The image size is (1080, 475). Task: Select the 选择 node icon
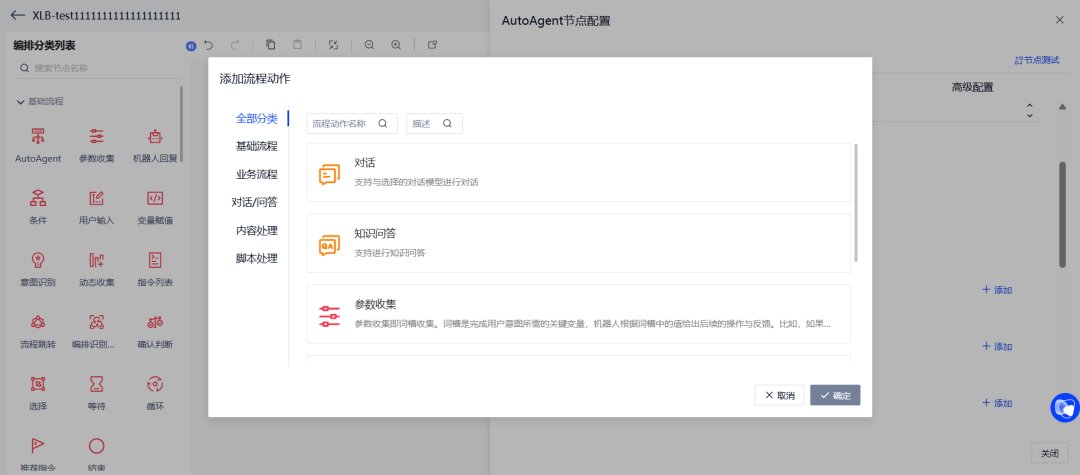[38, 383]
